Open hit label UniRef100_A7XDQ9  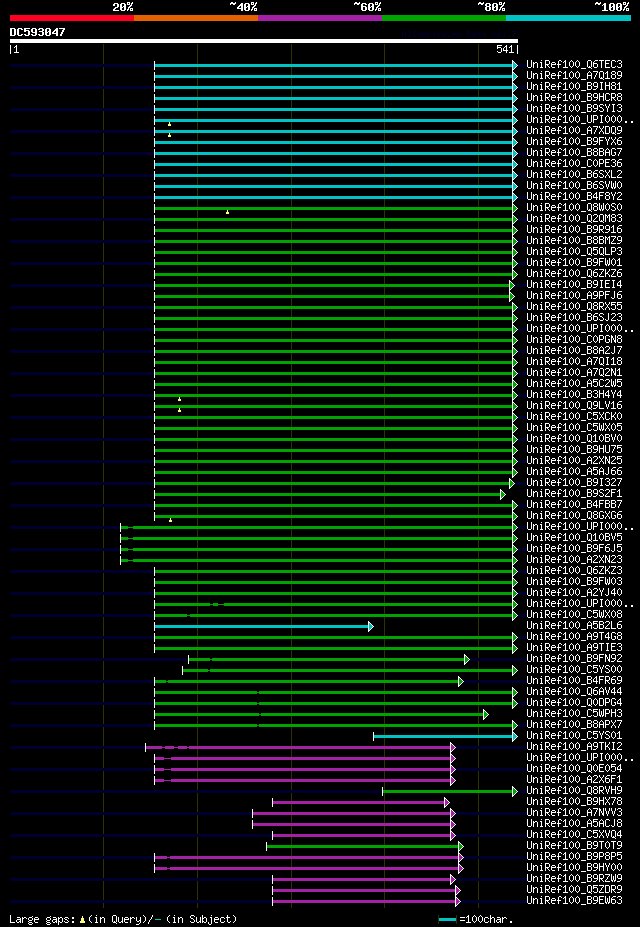[x=574, y=131]
